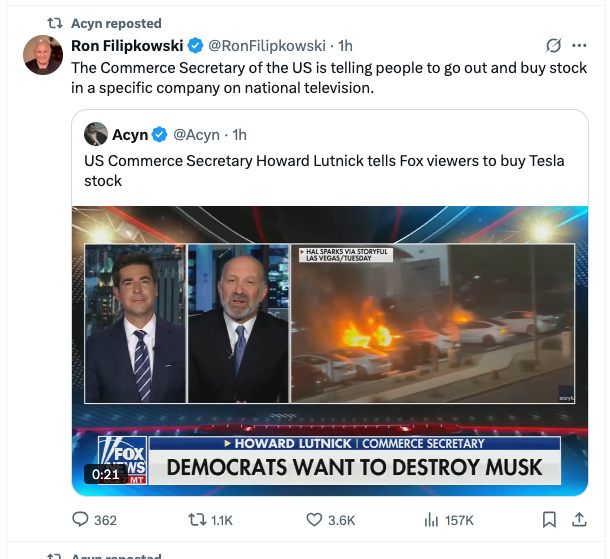Viewport: 610px width, 559px height.
Task: Click the Grok explain icon
Action: click(552, 45)
